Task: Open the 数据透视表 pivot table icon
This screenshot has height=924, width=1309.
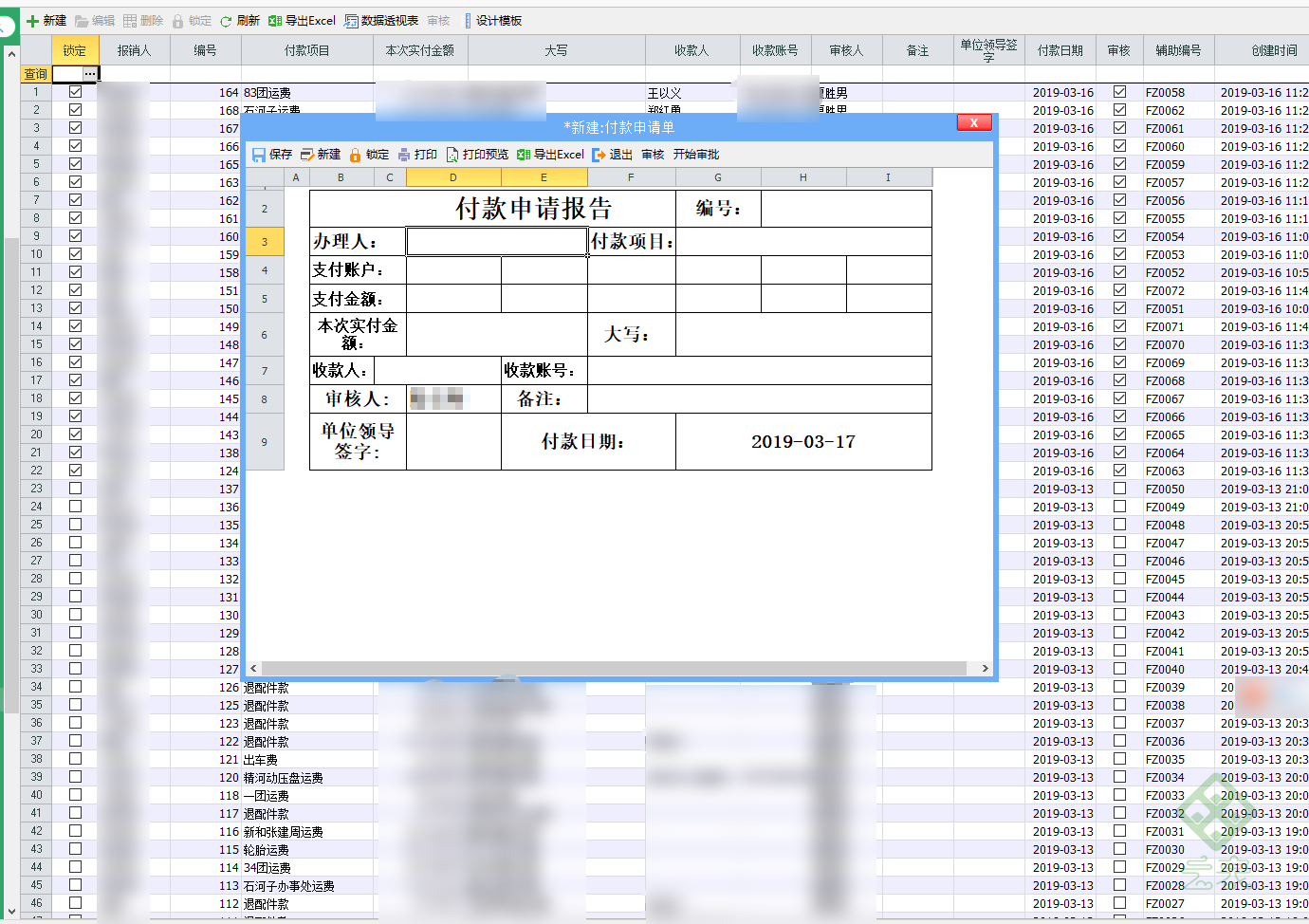Action: pyautogui.click(x=351, y=21)
